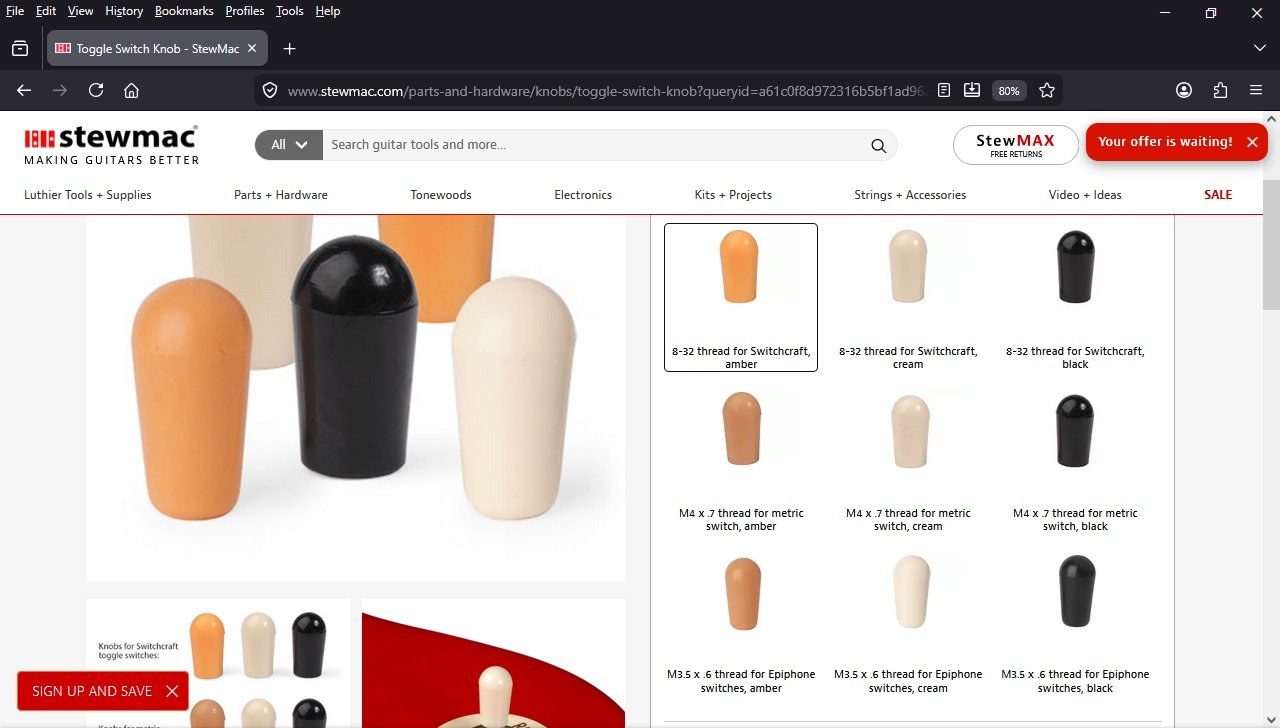Open the recent tabs view icon
Viewport: 1280px width, 728px height.
click(x=20, y=48)
